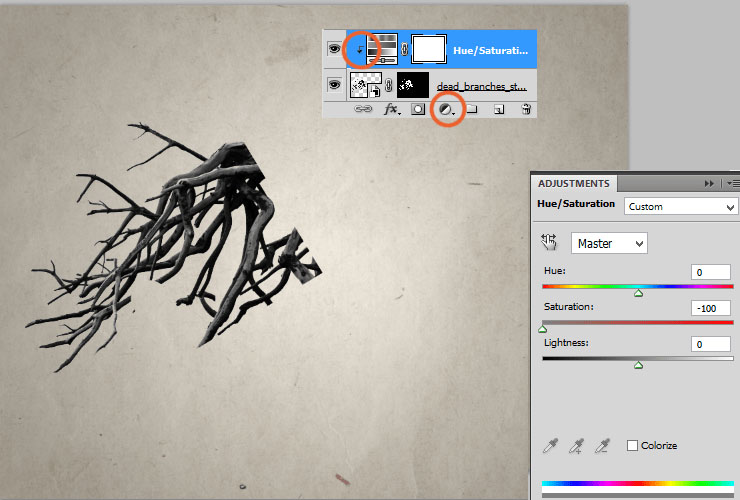This screenshot has height=500, width=740.
Task: Click chain link on dead_branches layer
Action: tap(389, 85)
